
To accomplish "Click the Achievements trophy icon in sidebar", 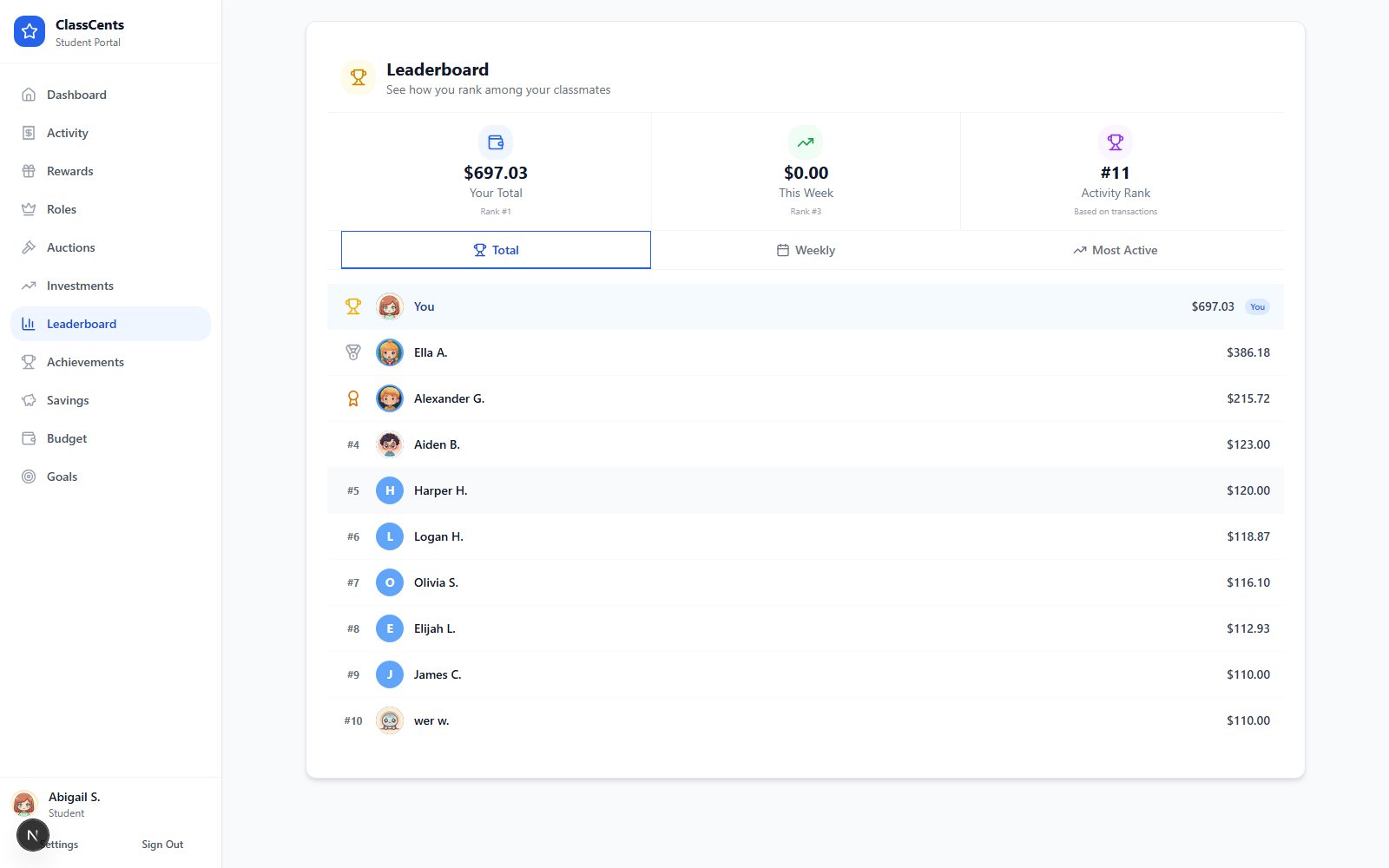I will point(29,362).
